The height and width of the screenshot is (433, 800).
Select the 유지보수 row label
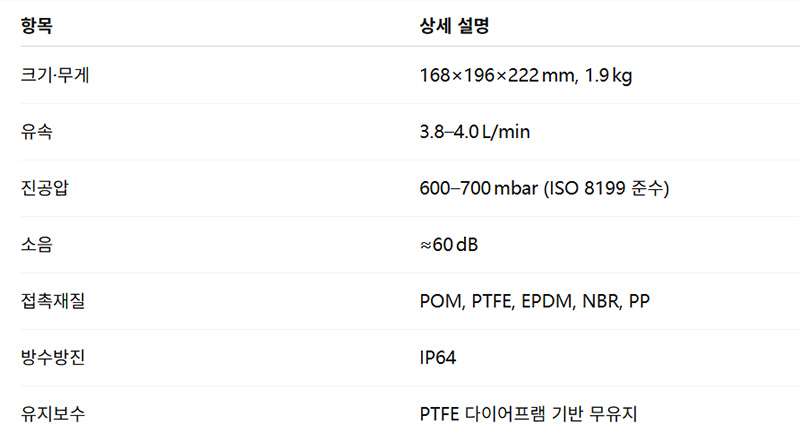(x=53, y=412)
